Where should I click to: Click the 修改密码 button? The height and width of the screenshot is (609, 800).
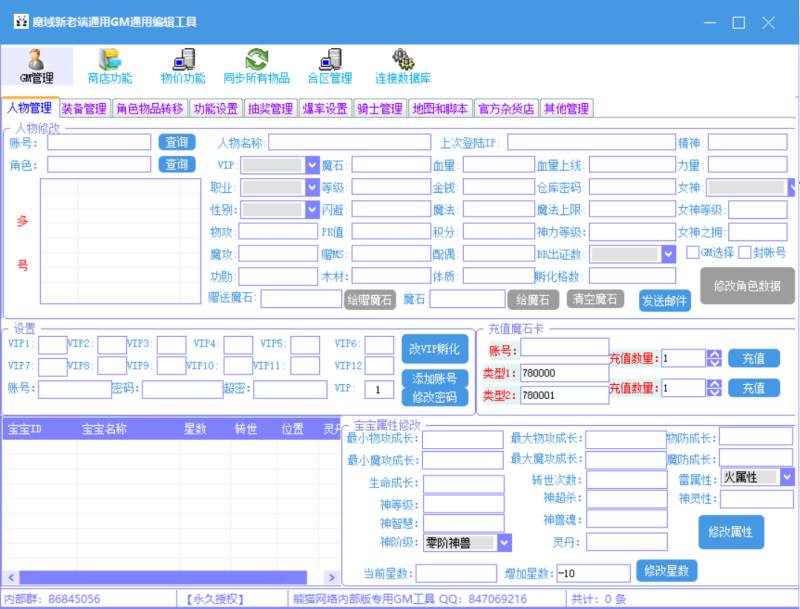(x=435, y=397)
